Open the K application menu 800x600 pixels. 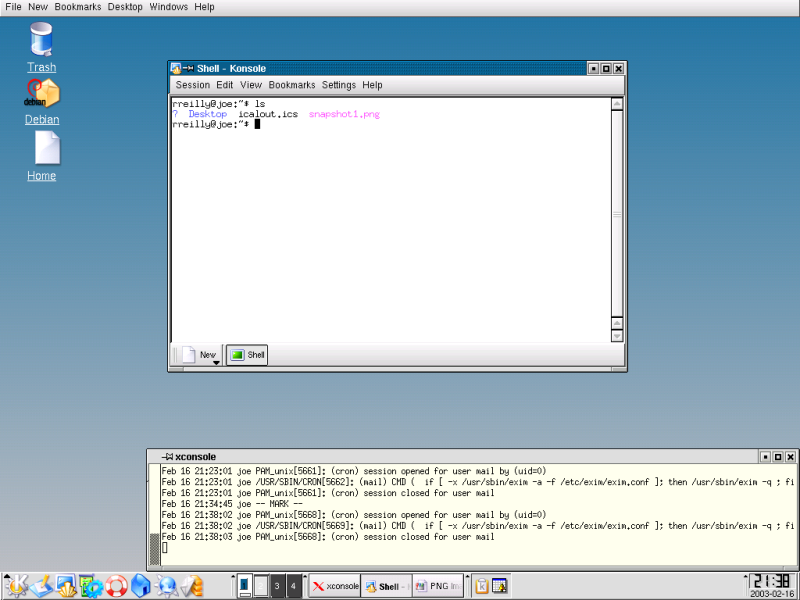pos(16,585)
